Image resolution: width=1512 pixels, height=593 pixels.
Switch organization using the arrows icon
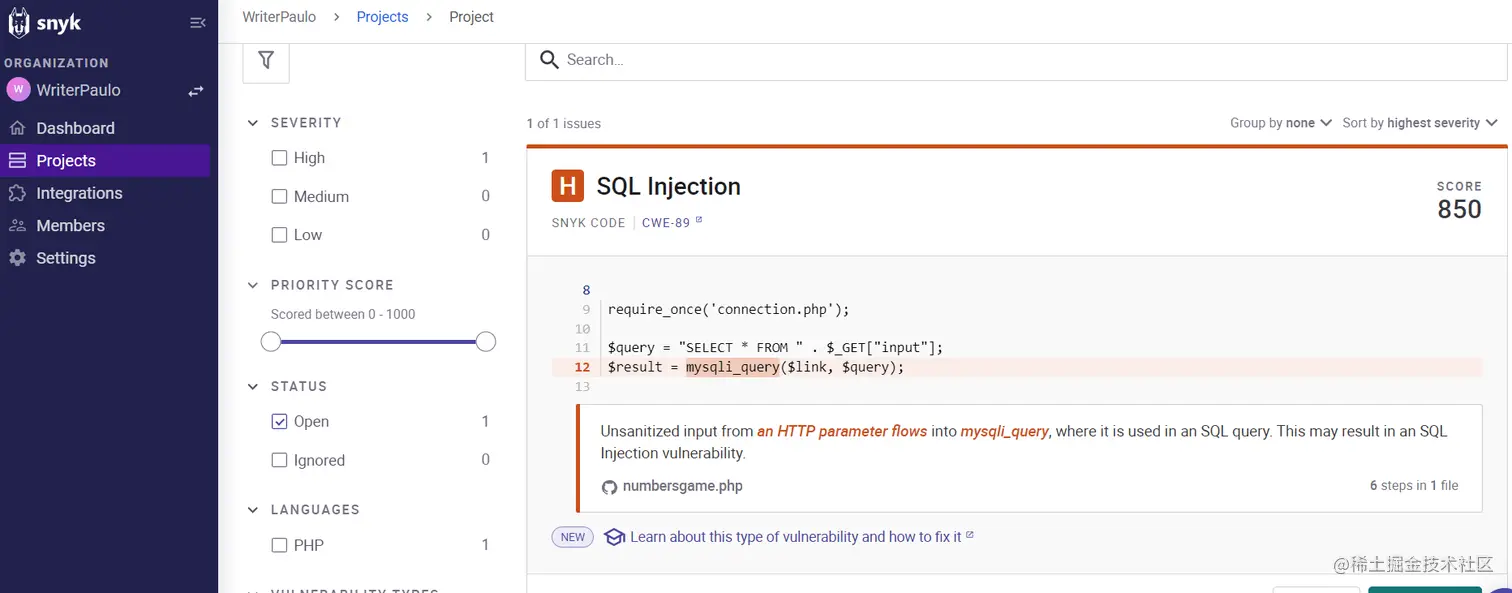[196, 91]
